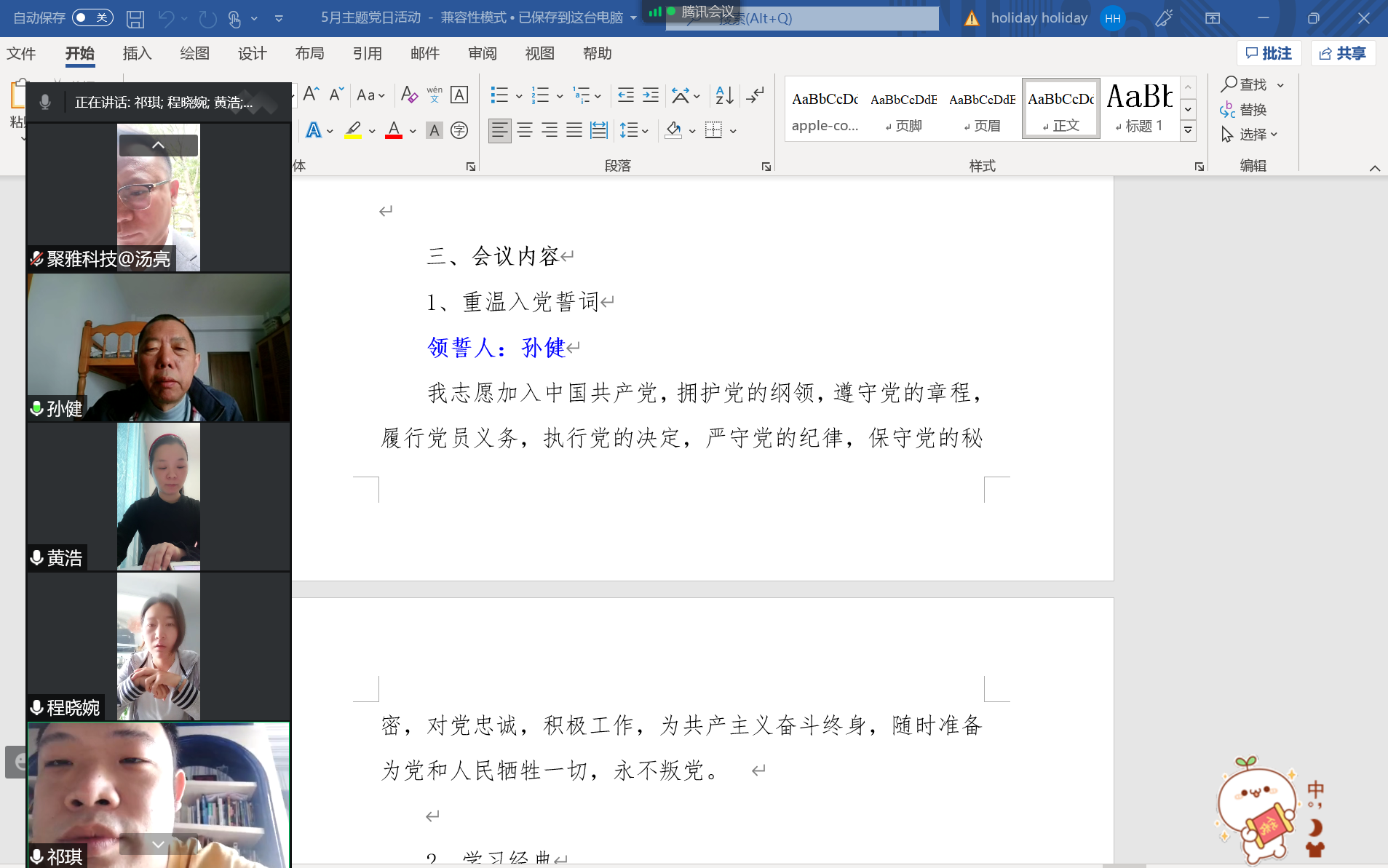Expand Customize Quick Access Toolbar arrow
Viewport: 1388px width, 868px height.
point(279,18)
